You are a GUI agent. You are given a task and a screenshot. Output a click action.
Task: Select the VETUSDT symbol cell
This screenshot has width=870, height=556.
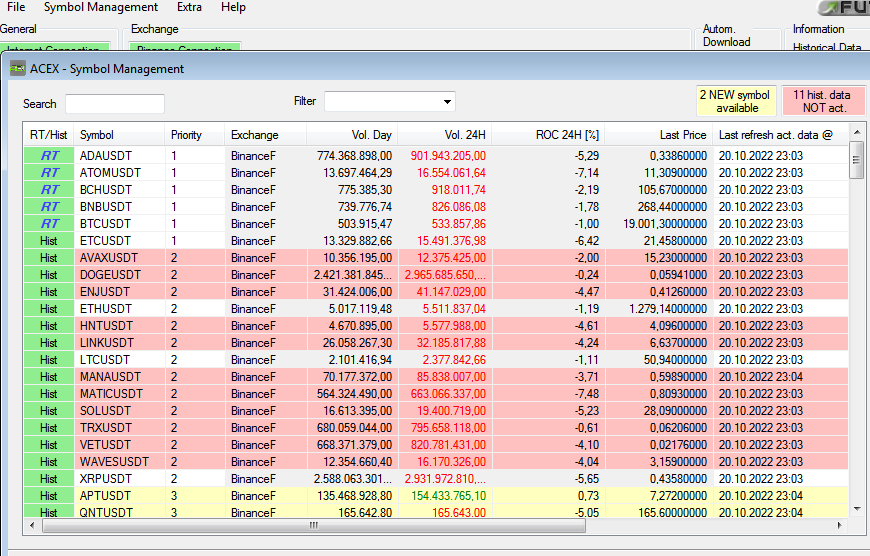119,445
